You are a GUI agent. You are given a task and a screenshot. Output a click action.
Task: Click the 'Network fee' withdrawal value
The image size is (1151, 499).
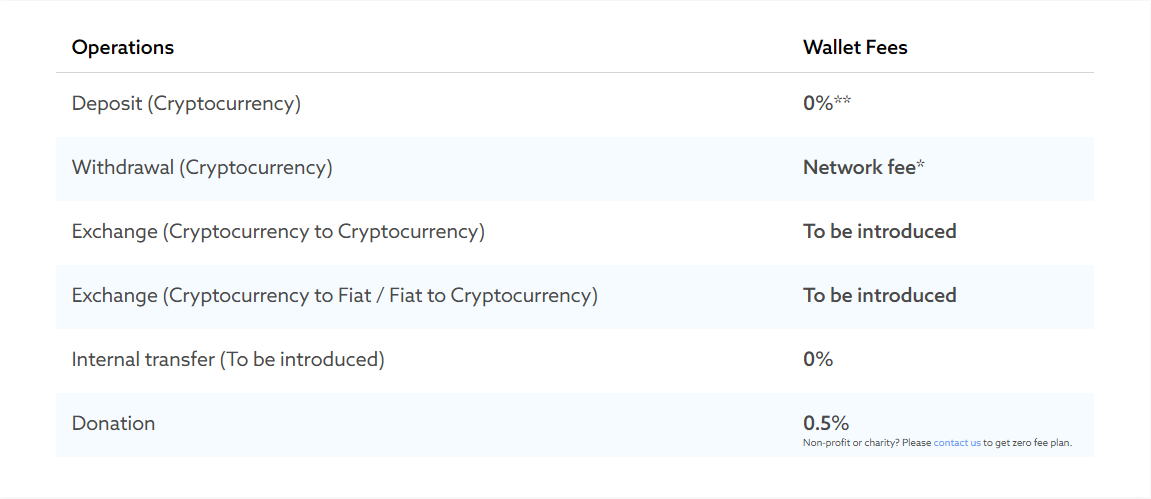coord(859,167)
